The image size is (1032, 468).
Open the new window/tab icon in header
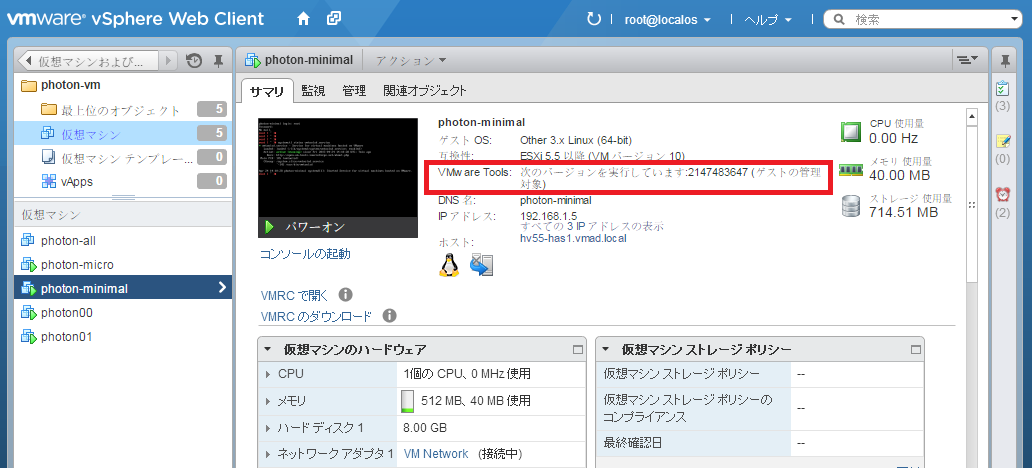[x=334, y=19]
